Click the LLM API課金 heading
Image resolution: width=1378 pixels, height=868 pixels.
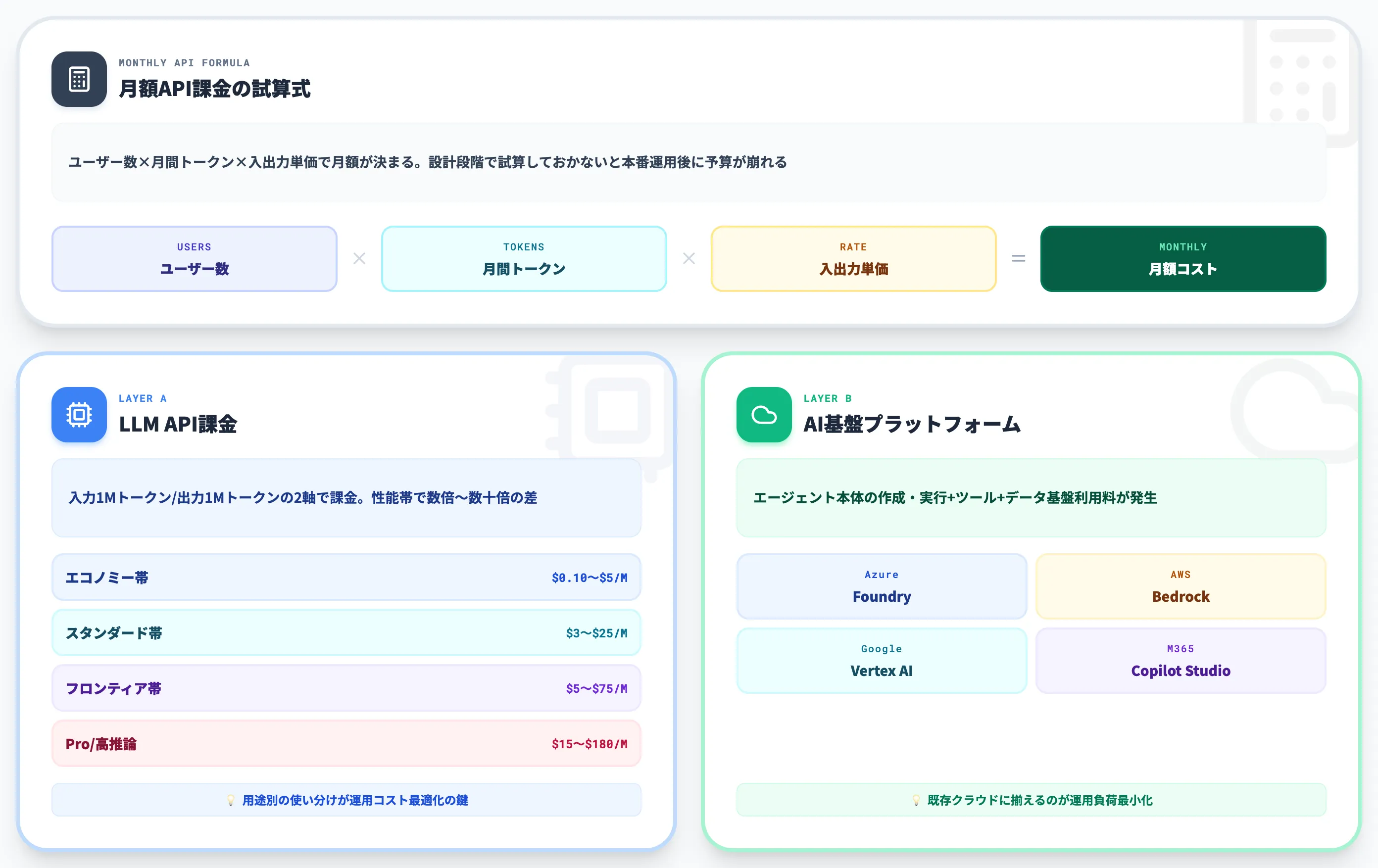178,424
